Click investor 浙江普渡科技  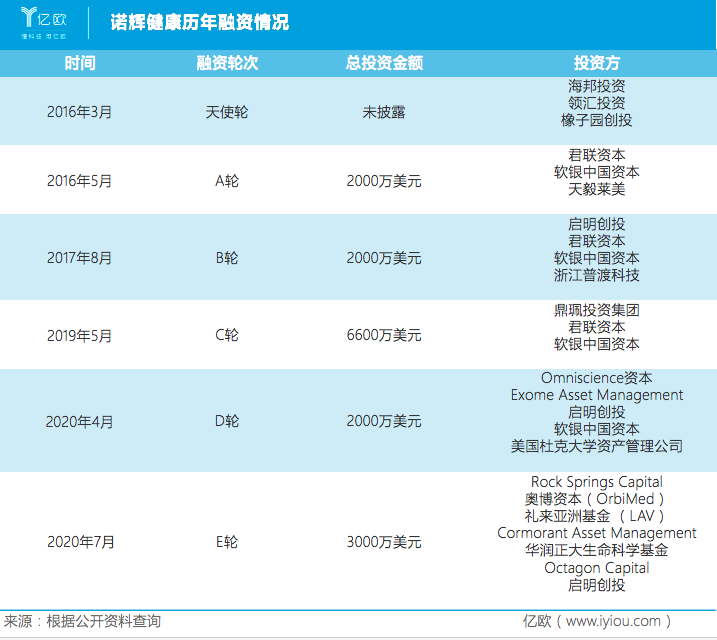coord(597,275)
